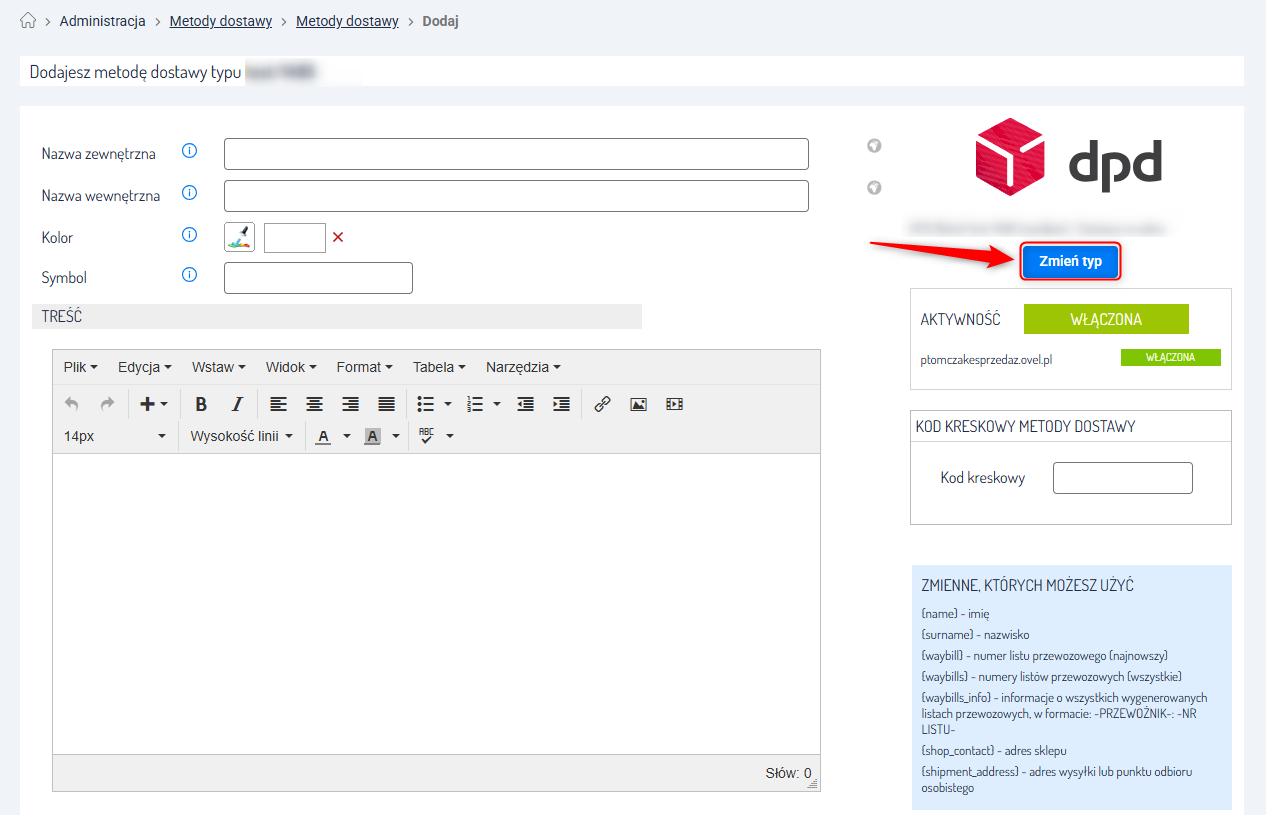Expand the Wysokość linii dropdown
This screenshot has width=1266, height=815.
click(x=241, y=436)
